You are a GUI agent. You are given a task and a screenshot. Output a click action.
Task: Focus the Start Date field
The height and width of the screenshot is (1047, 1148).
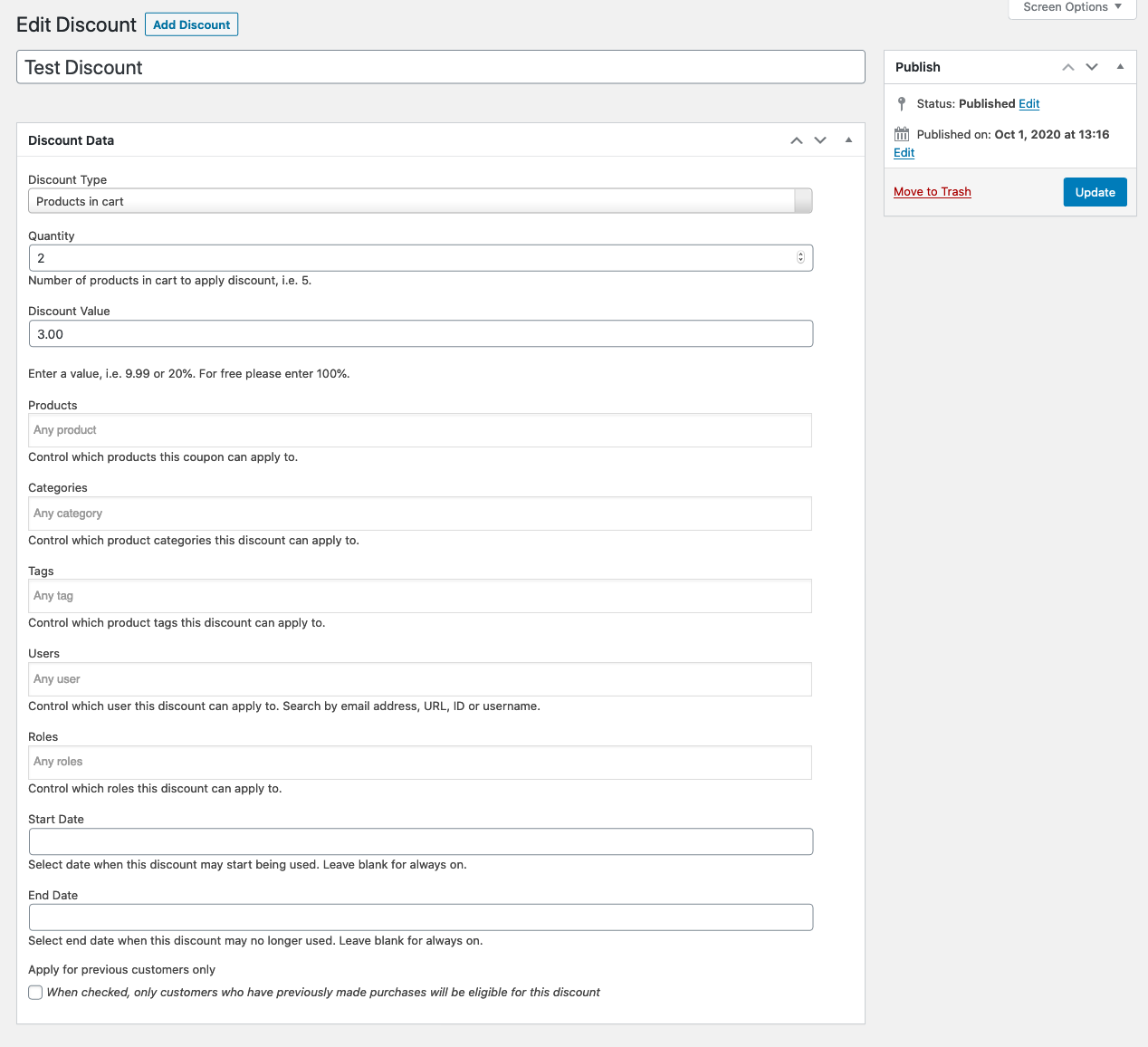[x=420, y=841]
